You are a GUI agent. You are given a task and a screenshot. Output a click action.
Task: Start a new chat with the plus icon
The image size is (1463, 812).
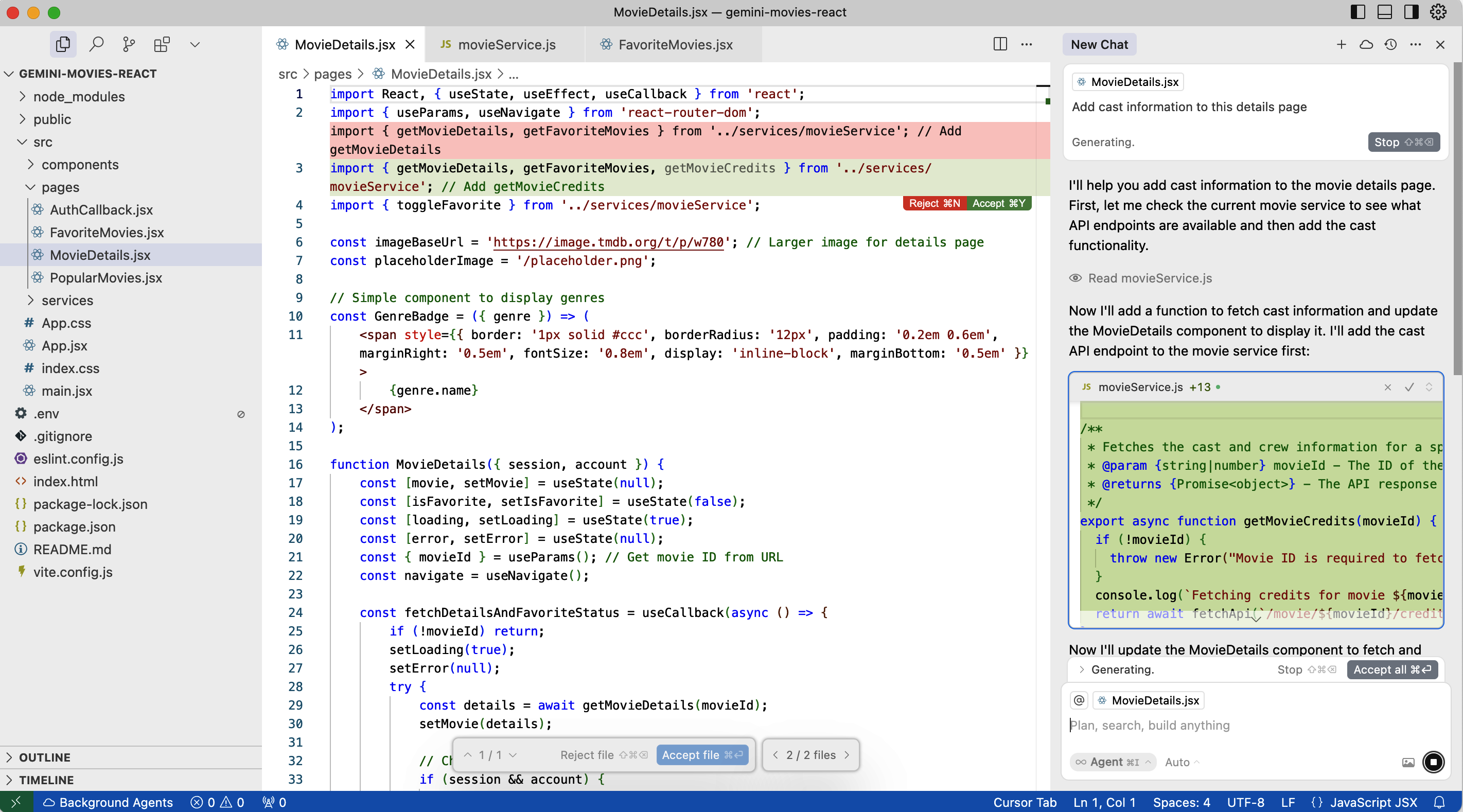[1341, 45]
